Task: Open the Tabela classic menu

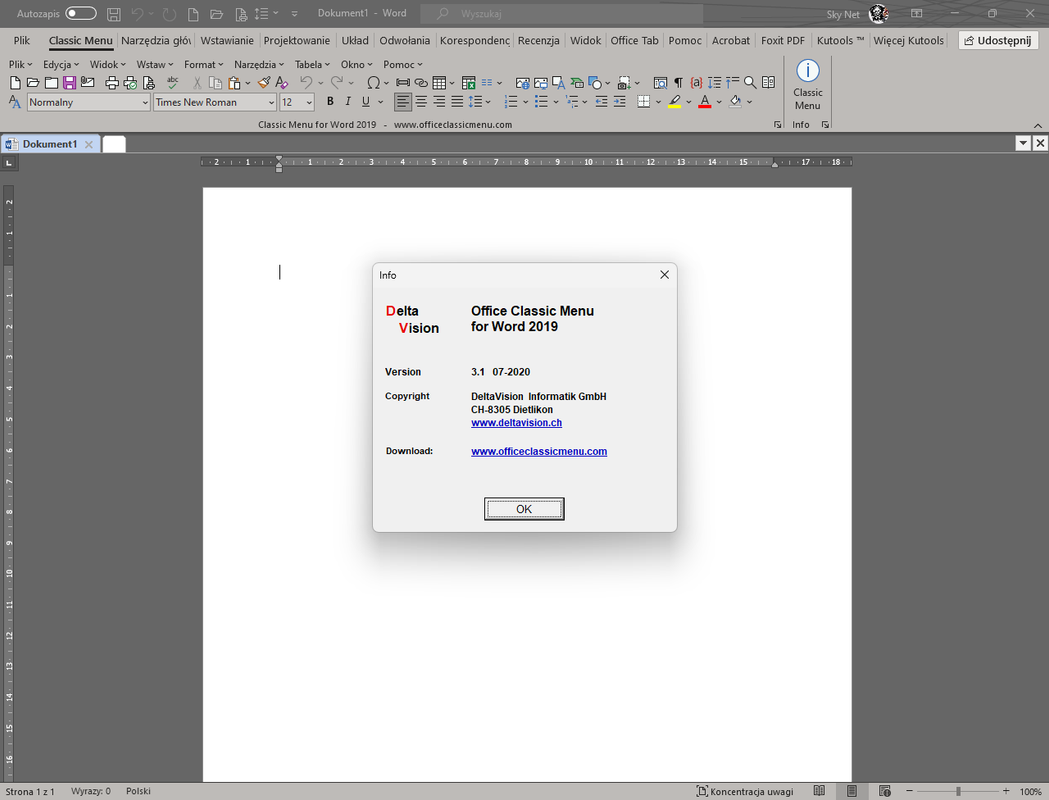Action: (312, 64)
